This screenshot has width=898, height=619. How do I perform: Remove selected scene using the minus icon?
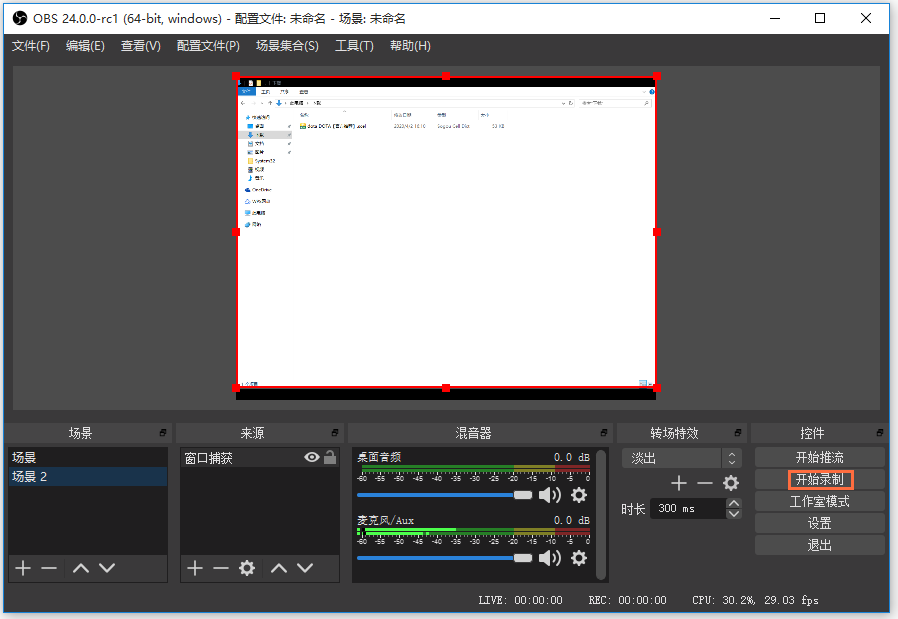point(50,568)
